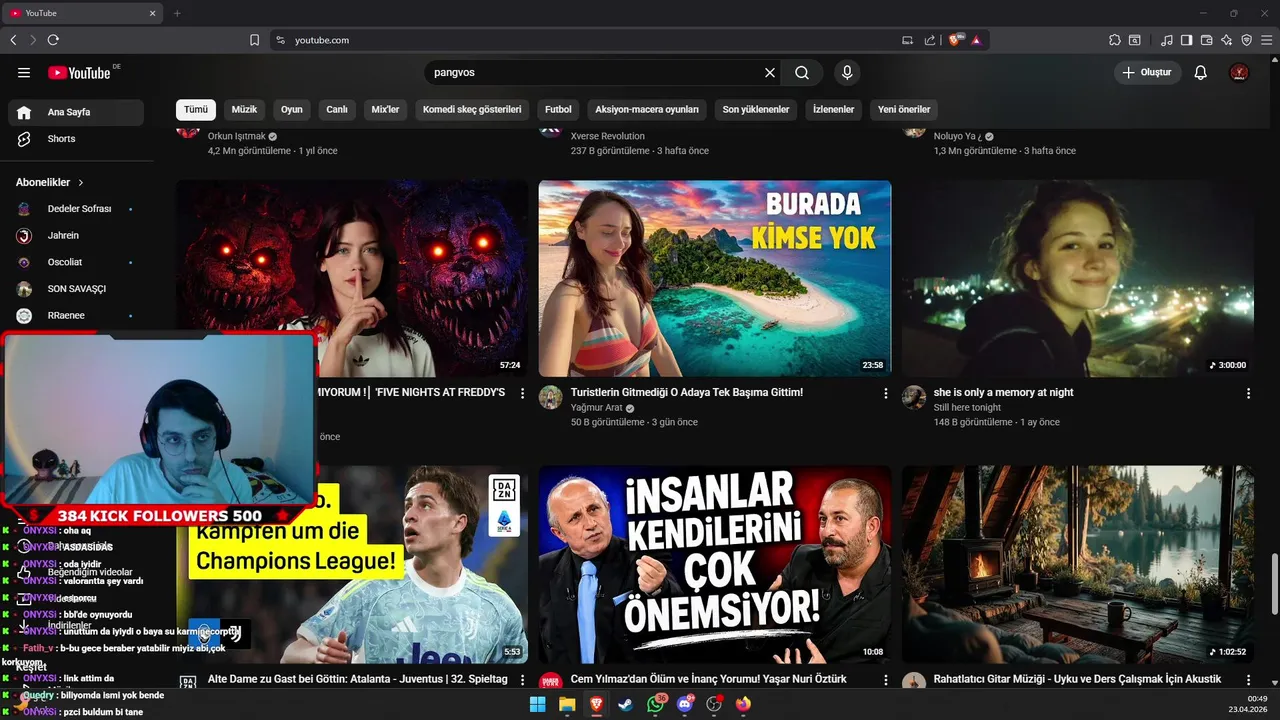Bookmark this page icon
Image resolution: width=1280 pixels, height=720 pixels.
click(254, 40)
